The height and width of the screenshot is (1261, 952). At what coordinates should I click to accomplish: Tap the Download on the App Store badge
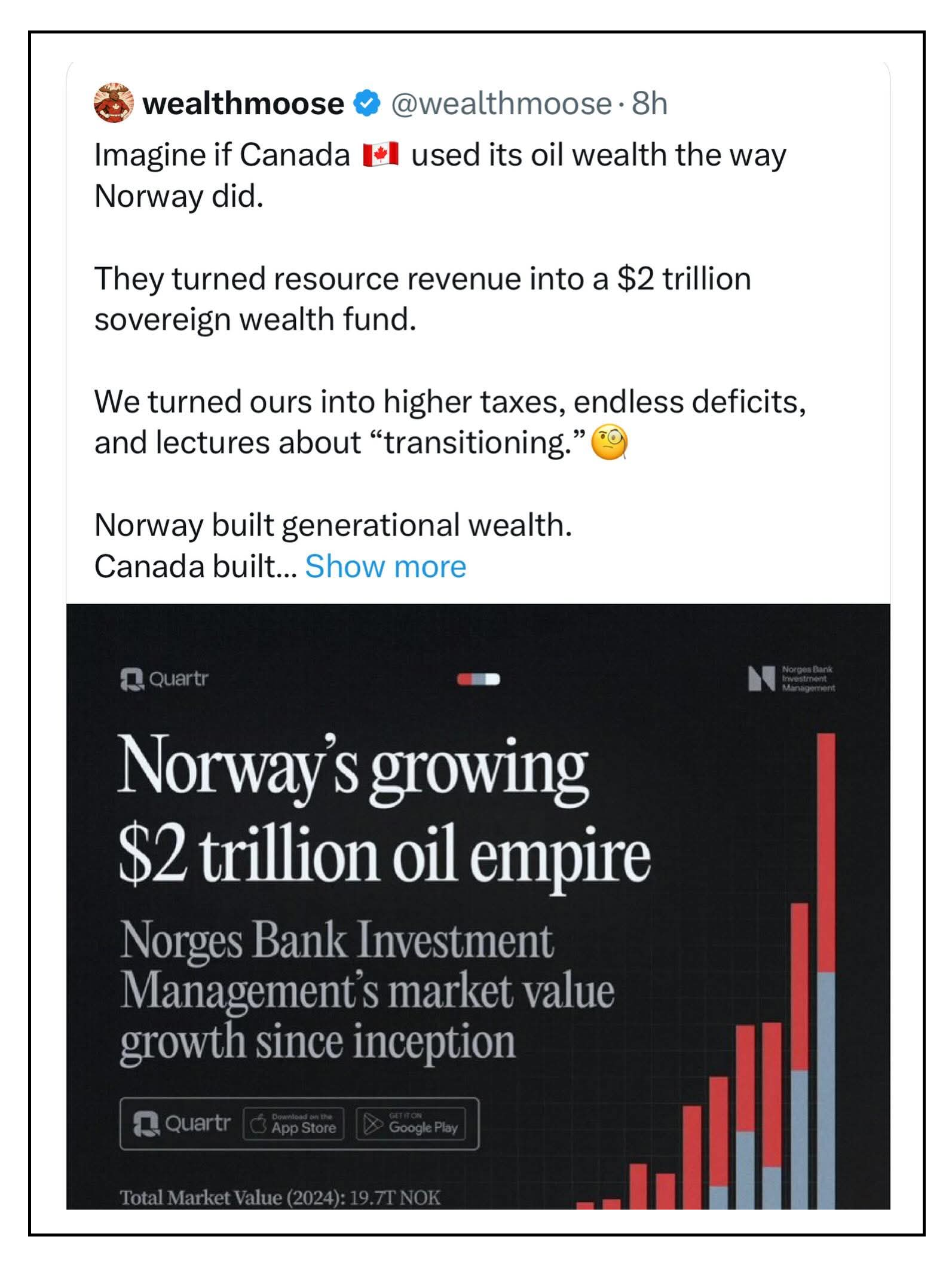[293, 1125]
